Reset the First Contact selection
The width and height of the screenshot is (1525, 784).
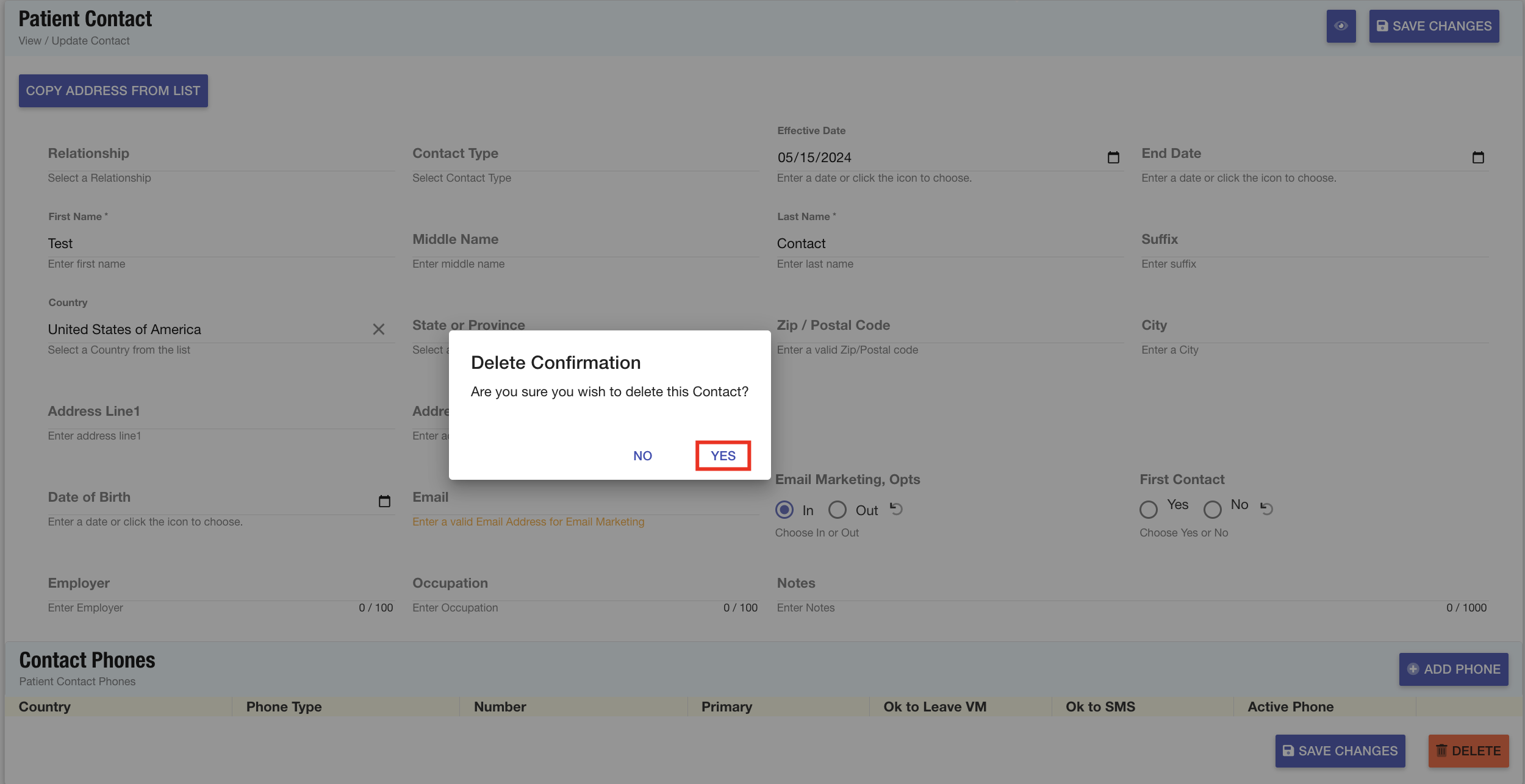coord(1266,508)
